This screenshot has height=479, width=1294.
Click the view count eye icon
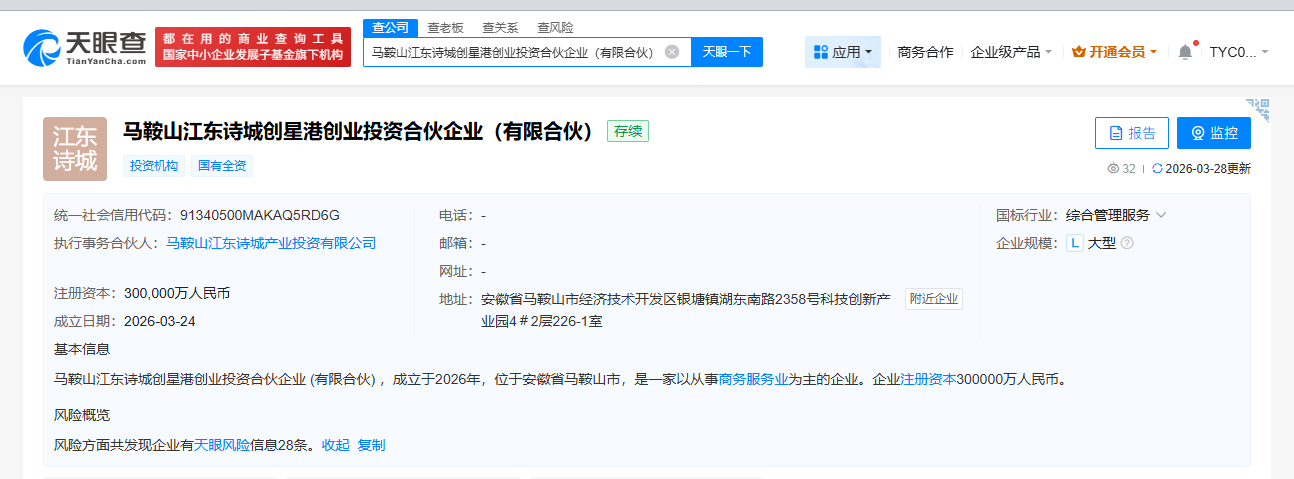pyautogui.click(x=1113, y=169)
